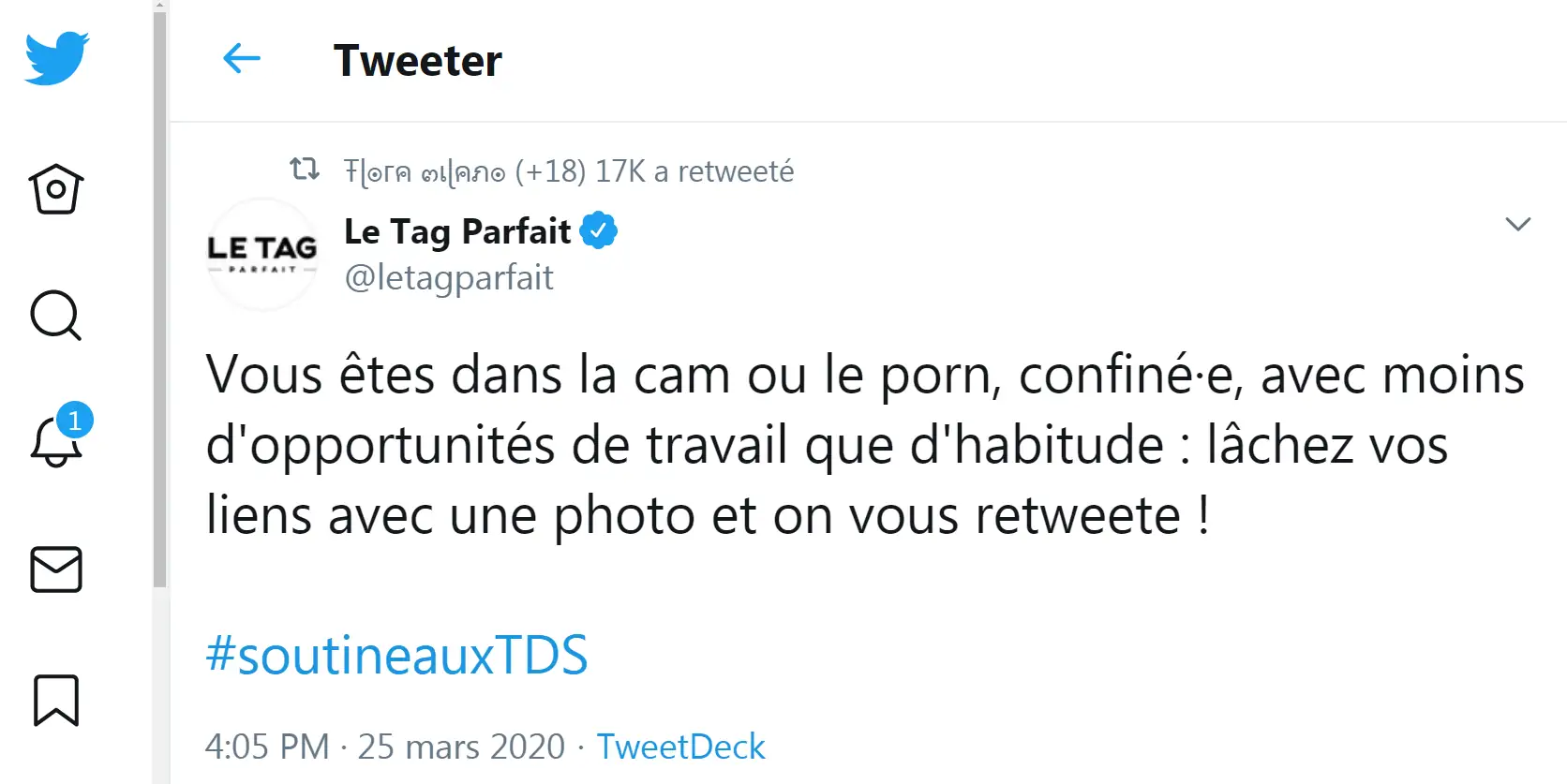Screen dimensions: 1567x784
Task: Click the 4:05 PM · 25 mars 2020 timestamp
Action: point(385,747)
